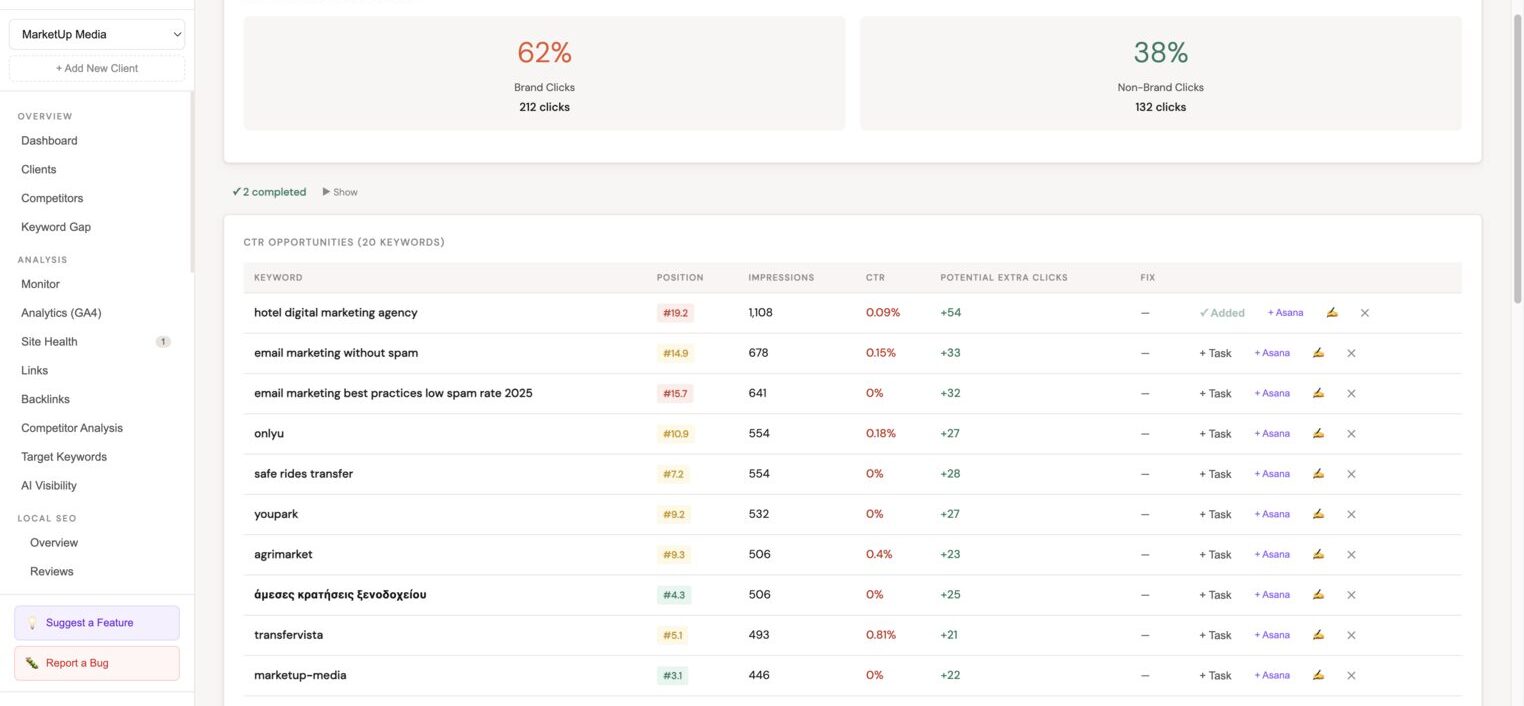Dismiss the marketup-media keyword row

pos(1351,675)
